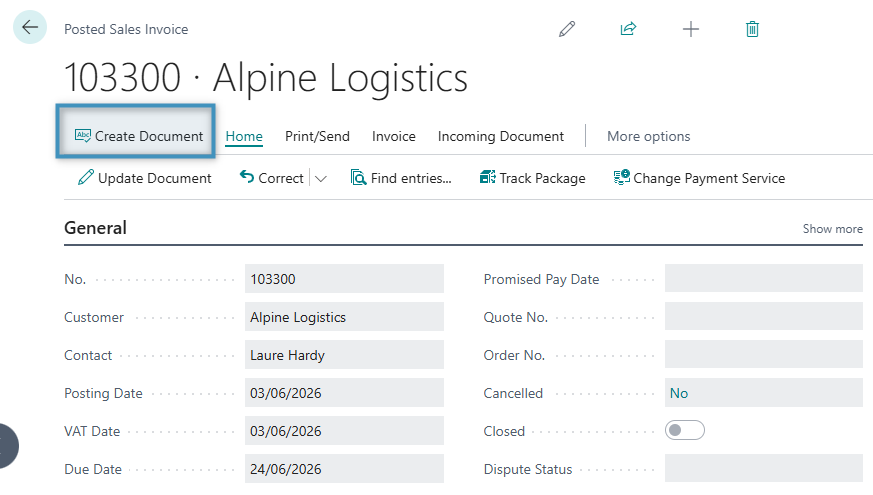Click the VAT Date field
873x495 pixels.
344,430
